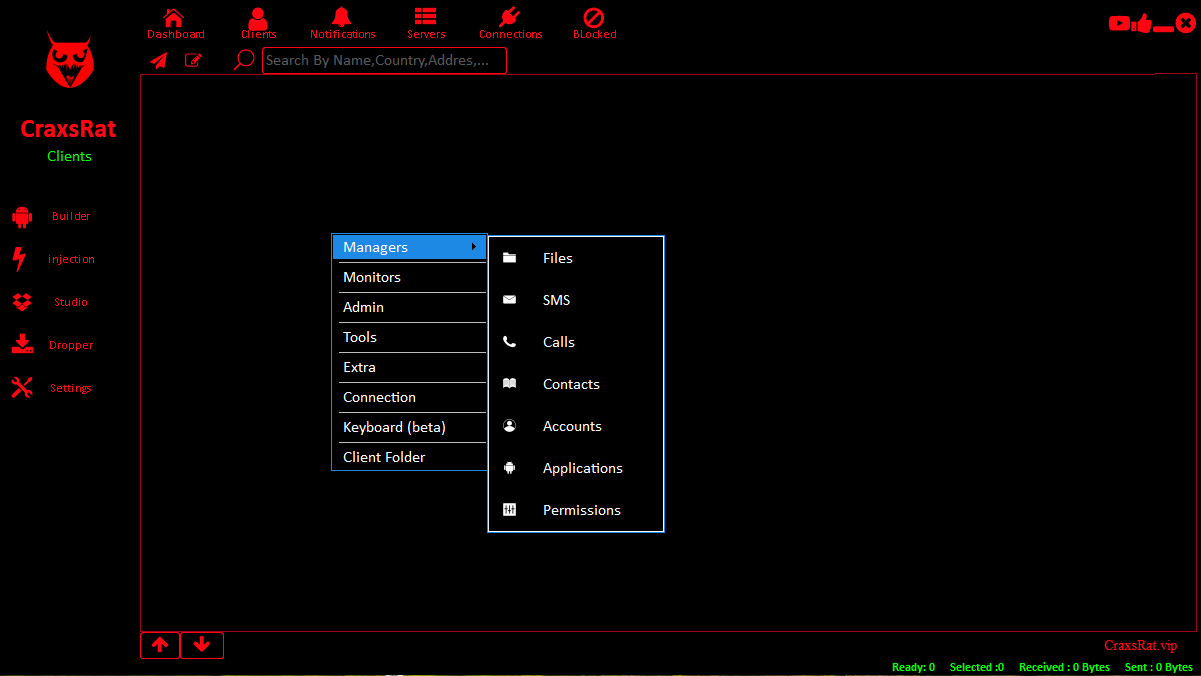Focus the Search By Name,Country field
Image resolution: width=1201 pixels, height=676 pixels.
click(x=384, y=60)
